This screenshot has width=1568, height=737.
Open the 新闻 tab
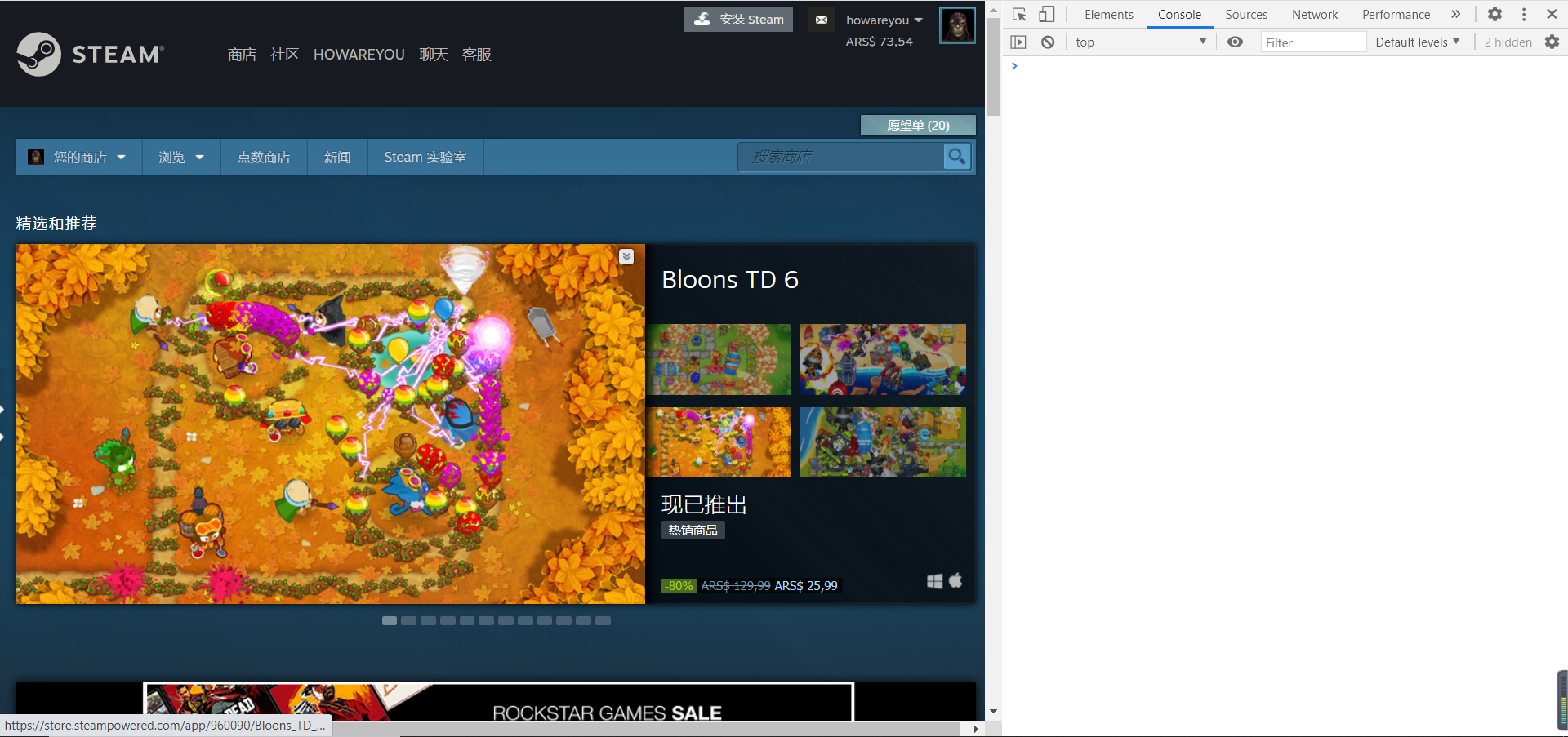[x=337, y=157]
